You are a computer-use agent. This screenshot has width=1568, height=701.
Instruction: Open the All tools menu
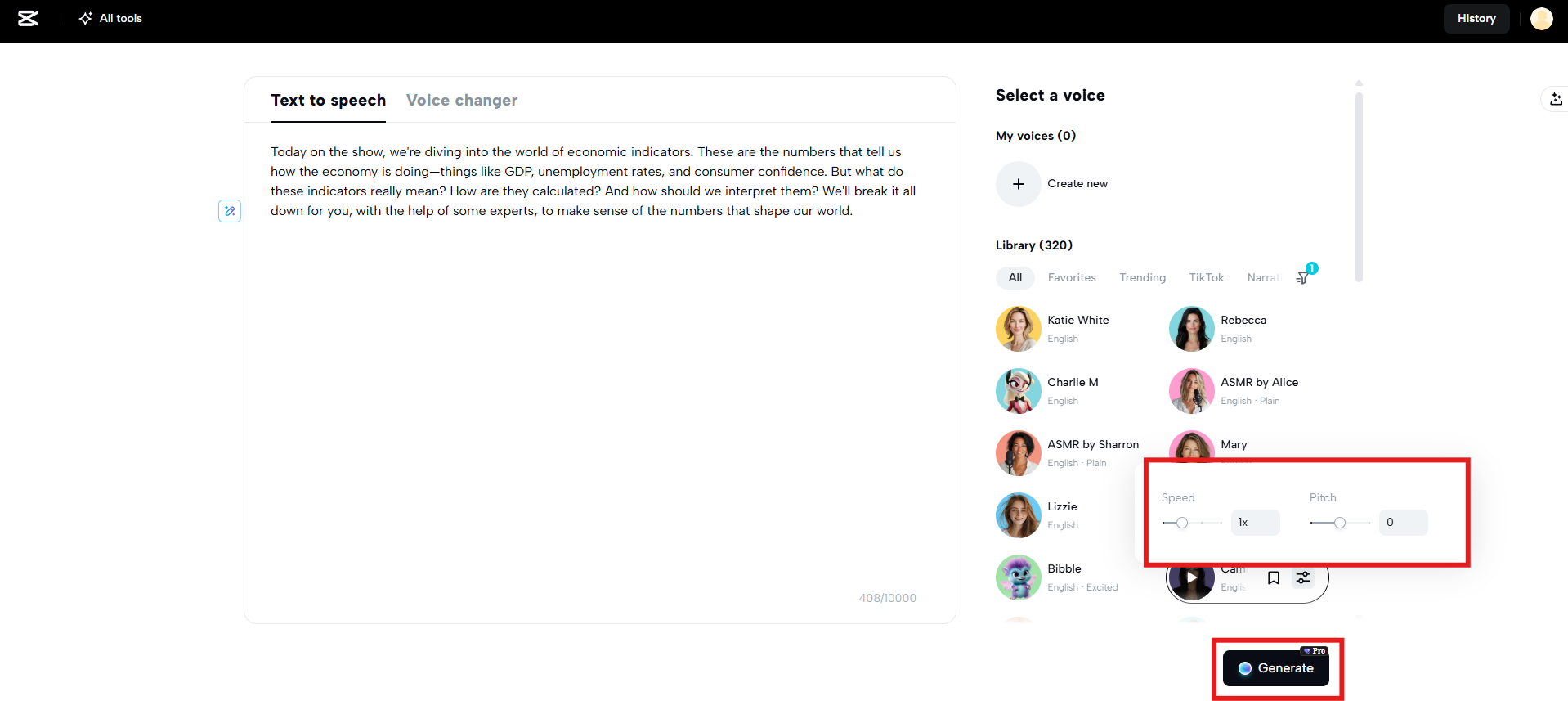(110, 19)
